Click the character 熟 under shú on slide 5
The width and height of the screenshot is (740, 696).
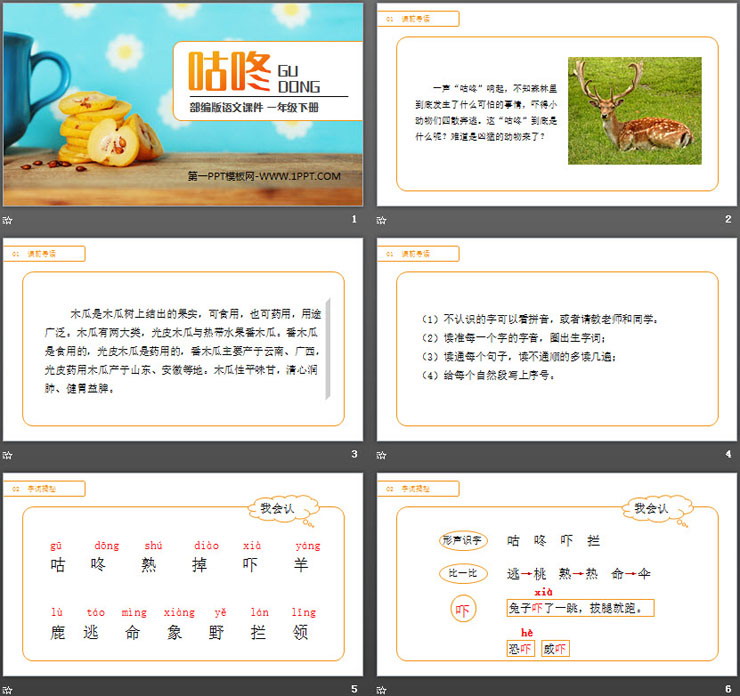[x=149, y=564]
